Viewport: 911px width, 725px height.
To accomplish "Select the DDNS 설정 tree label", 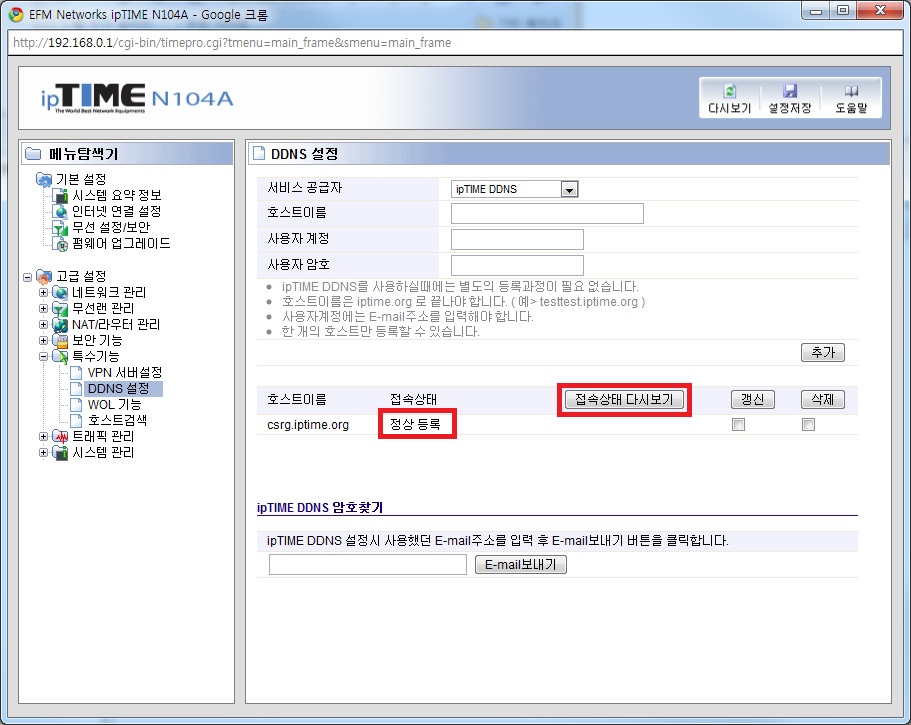I will coord(119,388).
